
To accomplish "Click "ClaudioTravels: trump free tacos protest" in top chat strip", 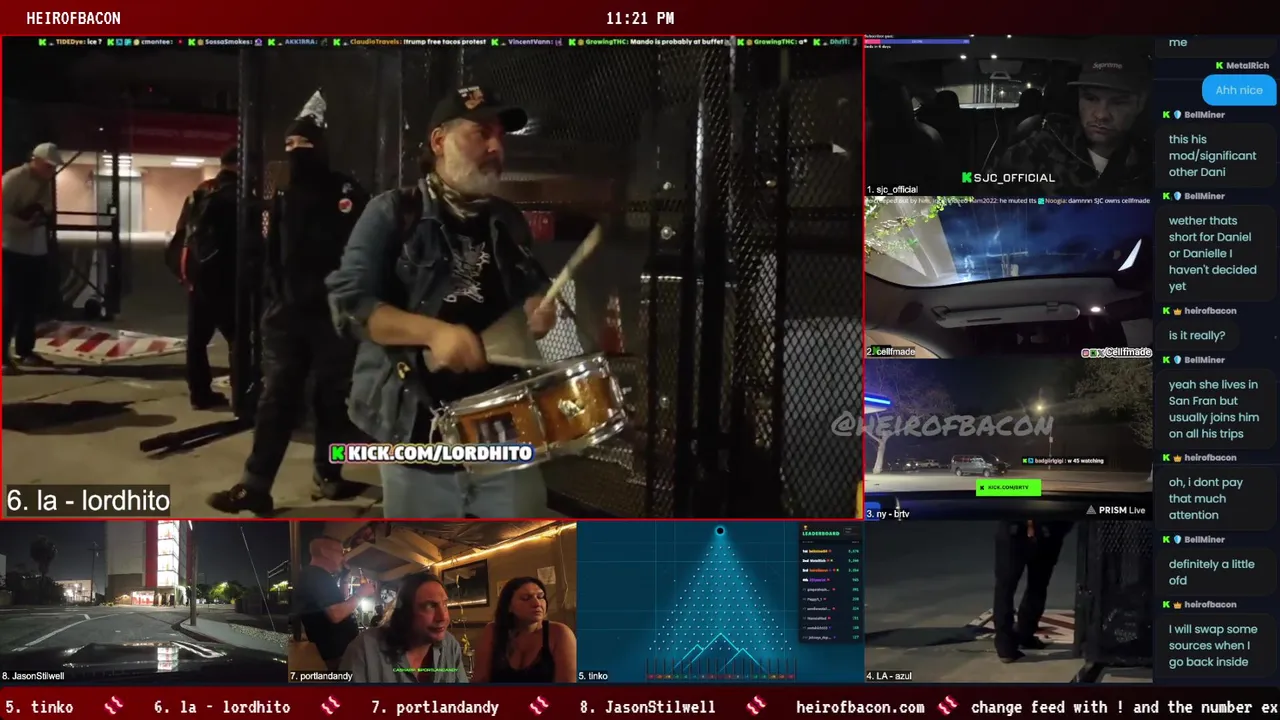I will [410, 42].
